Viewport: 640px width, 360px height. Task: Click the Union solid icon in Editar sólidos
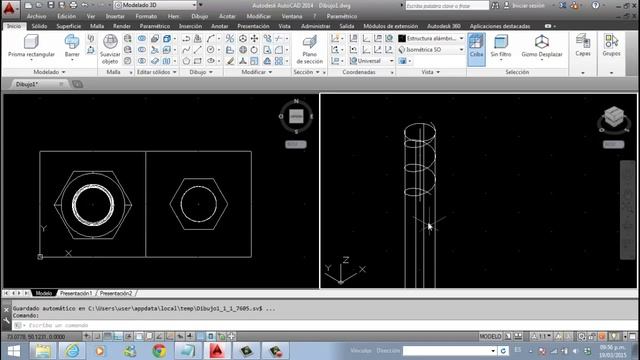(x=142, y=38)
